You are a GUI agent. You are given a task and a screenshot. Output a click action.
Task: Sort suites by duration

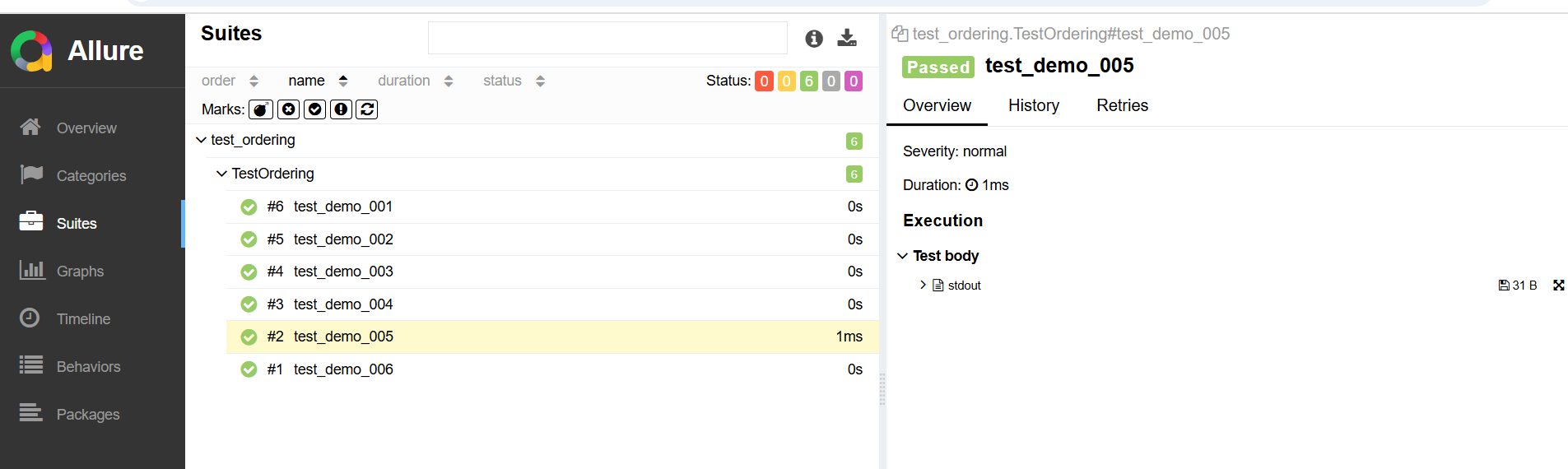[415, 81]
